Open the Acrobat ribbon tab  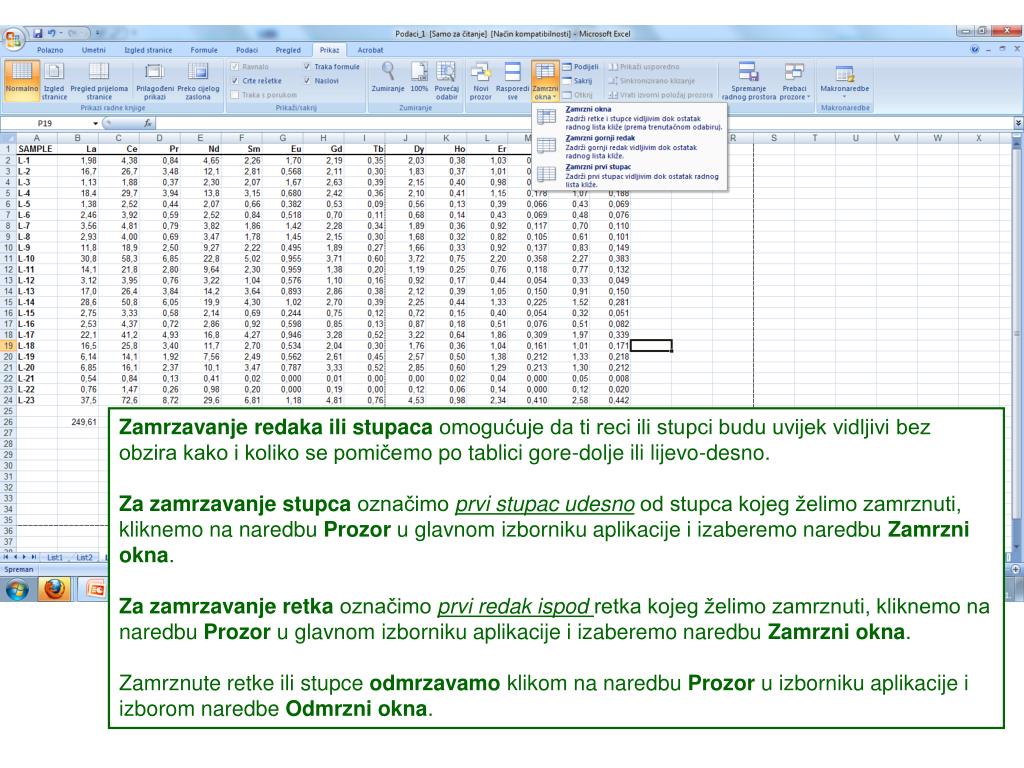370,50
